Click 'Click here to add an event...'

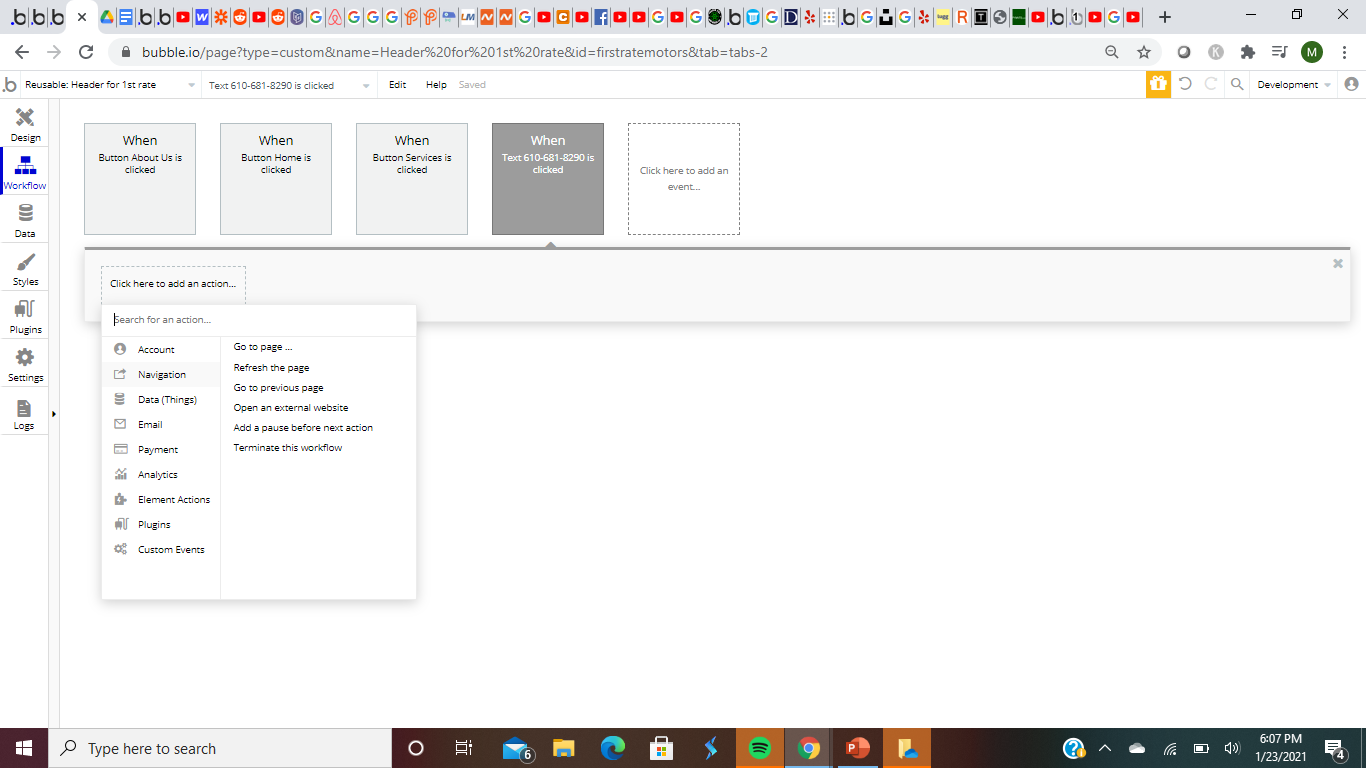(684, 179)
